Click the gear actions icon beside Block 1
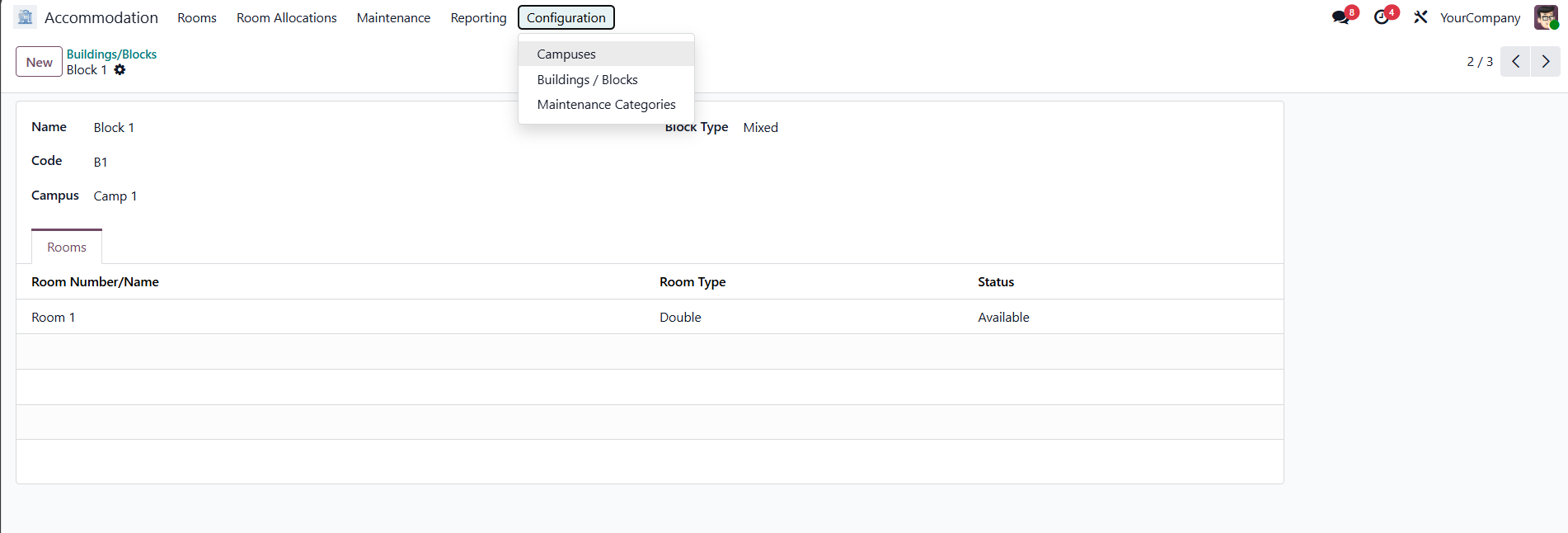 coord(120,70)
